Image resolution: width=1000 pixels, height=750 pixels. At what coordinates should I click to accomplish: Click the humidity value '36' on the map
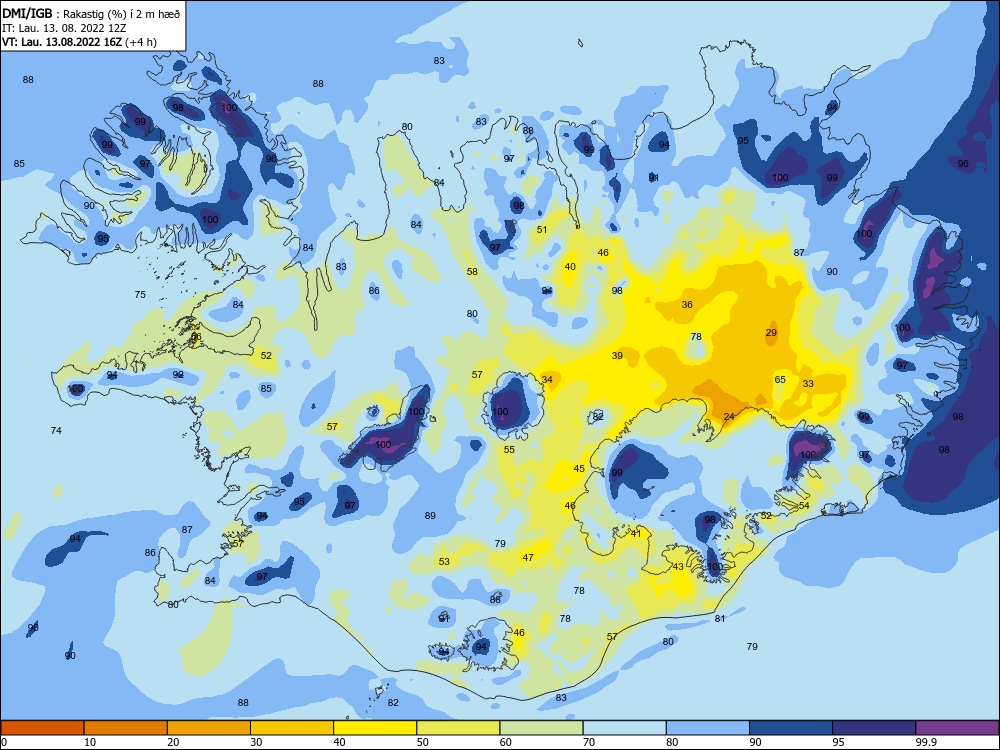coord(687,304)
